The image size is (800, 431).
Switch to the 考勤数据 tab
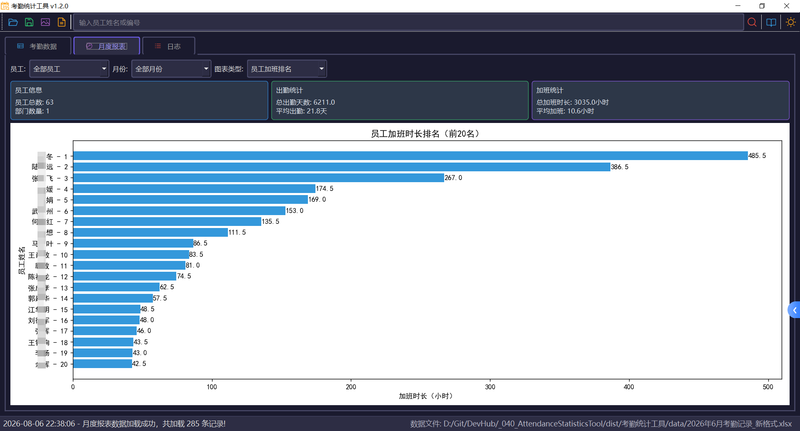coord(38,46)
